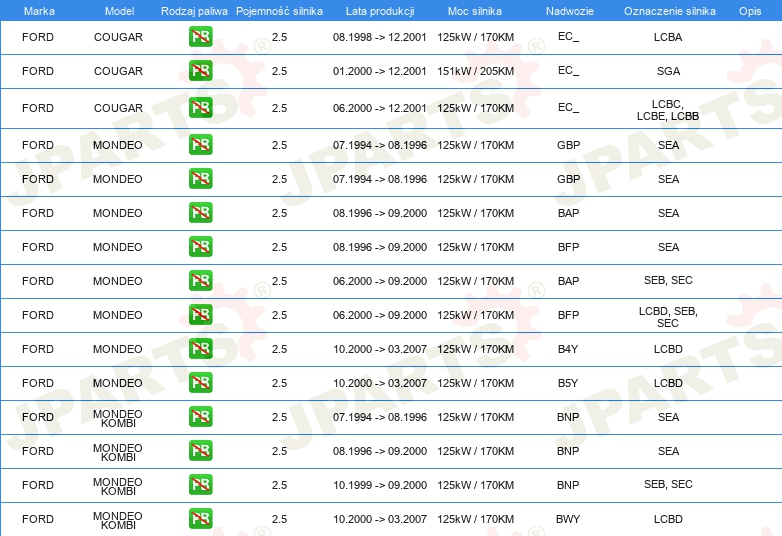Click the fuel icon in the MONDEO B4Y row

pos(200,349)
